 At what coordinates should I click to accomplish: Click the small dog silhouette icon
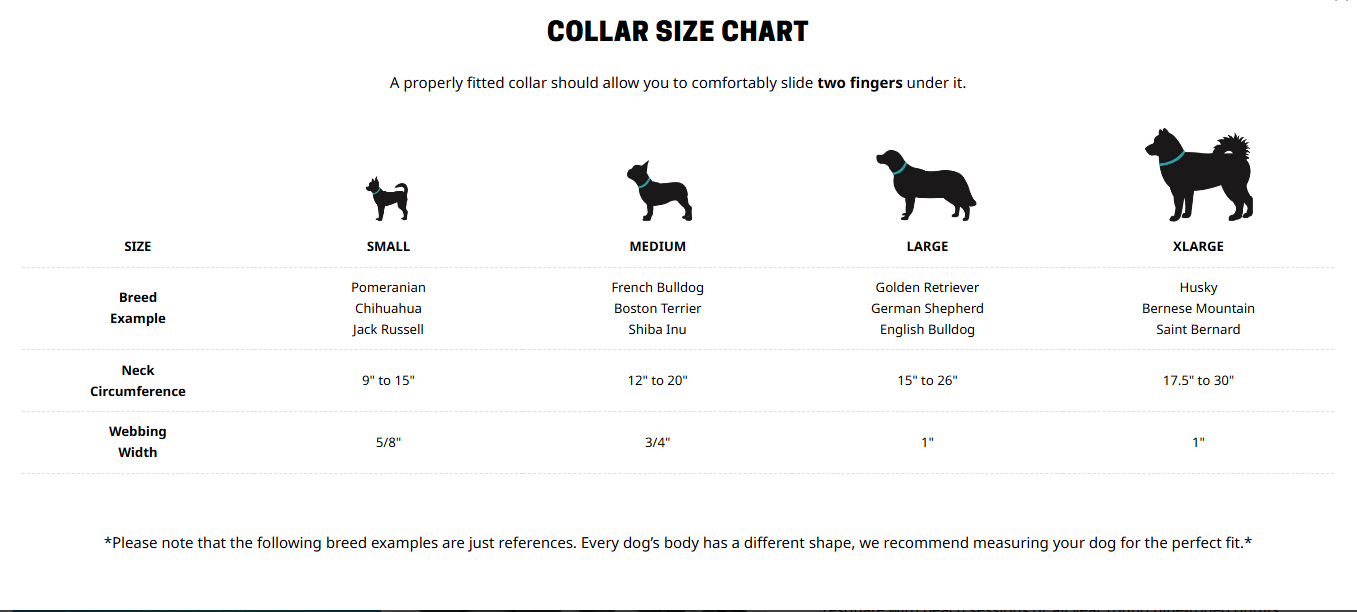(x=387, y=199)
